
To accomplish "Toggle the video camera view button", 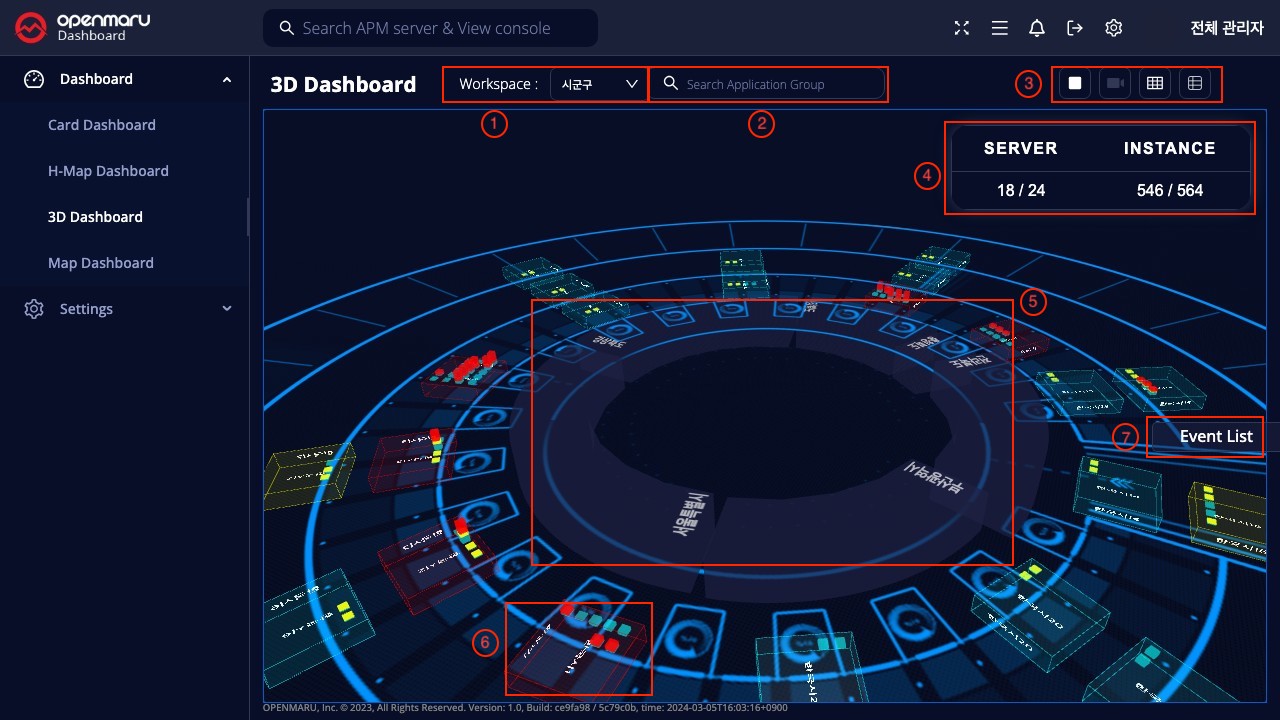I will pos(1115,84).
